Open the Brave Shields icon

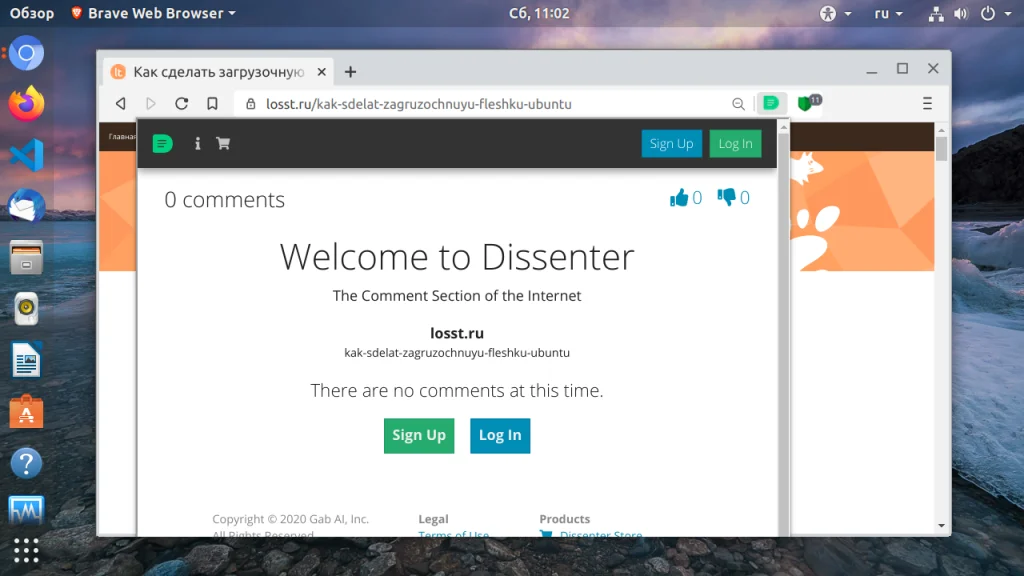[x=808, y=103]
